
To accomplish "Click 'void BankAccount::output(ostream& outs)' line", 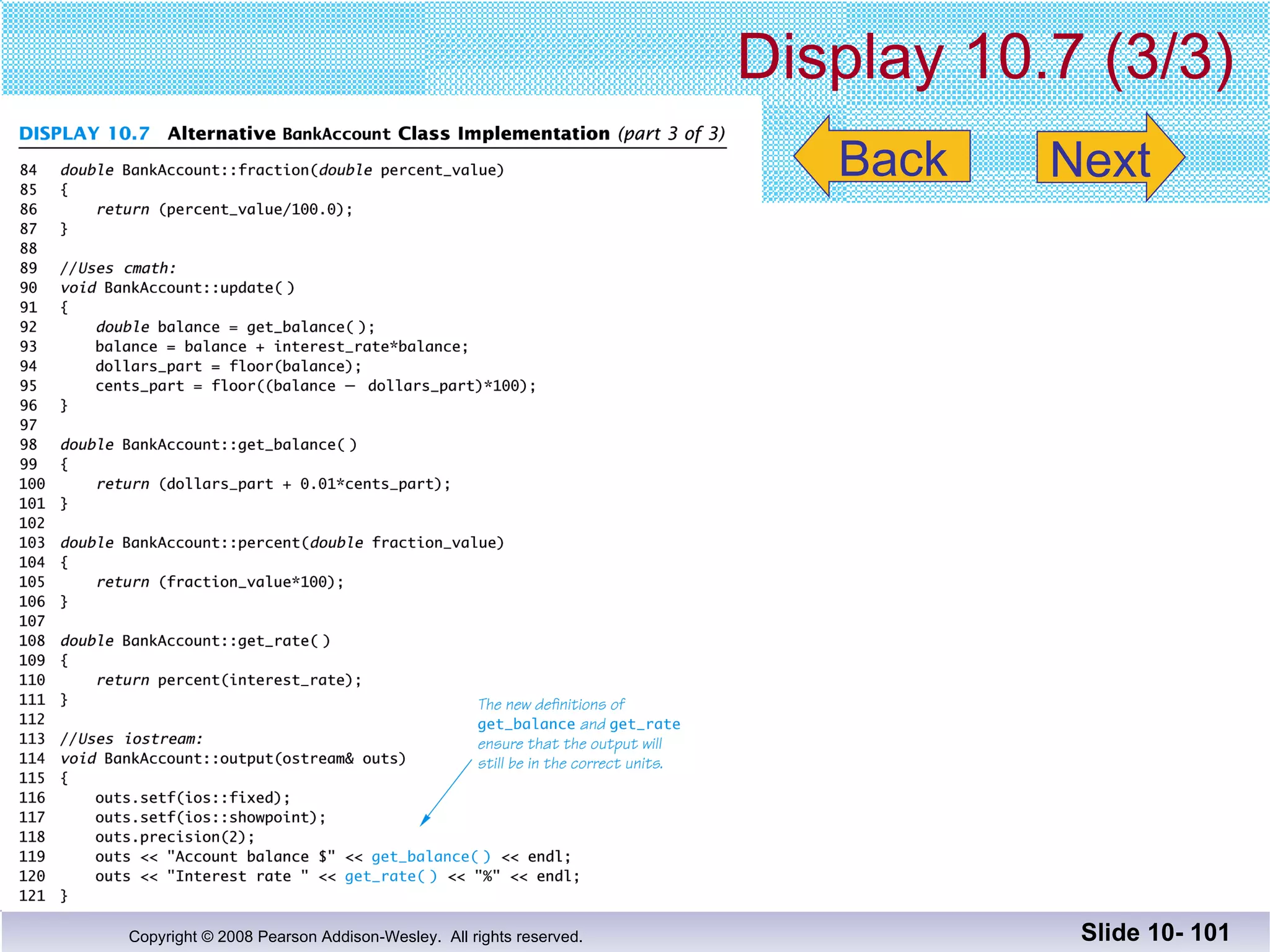I will click(x=233, y=759).
